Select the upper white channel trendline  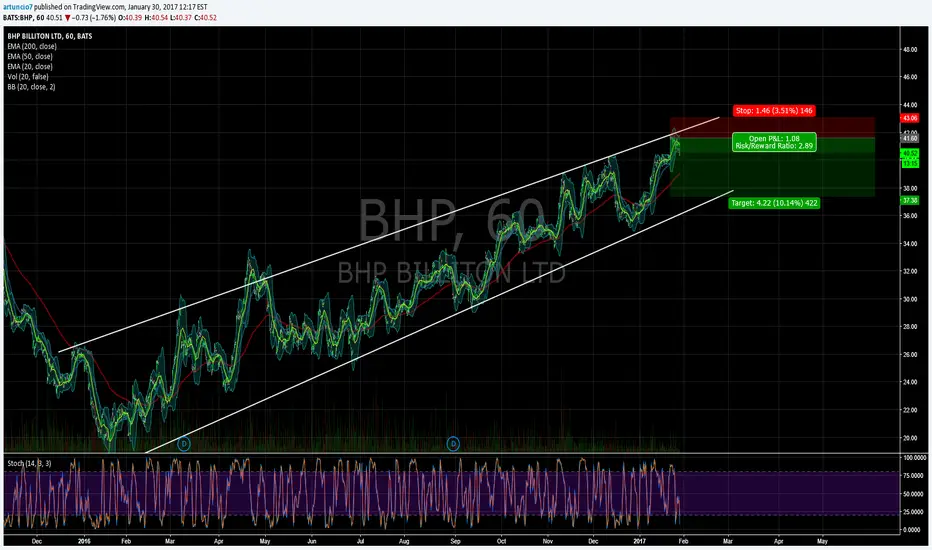tap(389, 234)
